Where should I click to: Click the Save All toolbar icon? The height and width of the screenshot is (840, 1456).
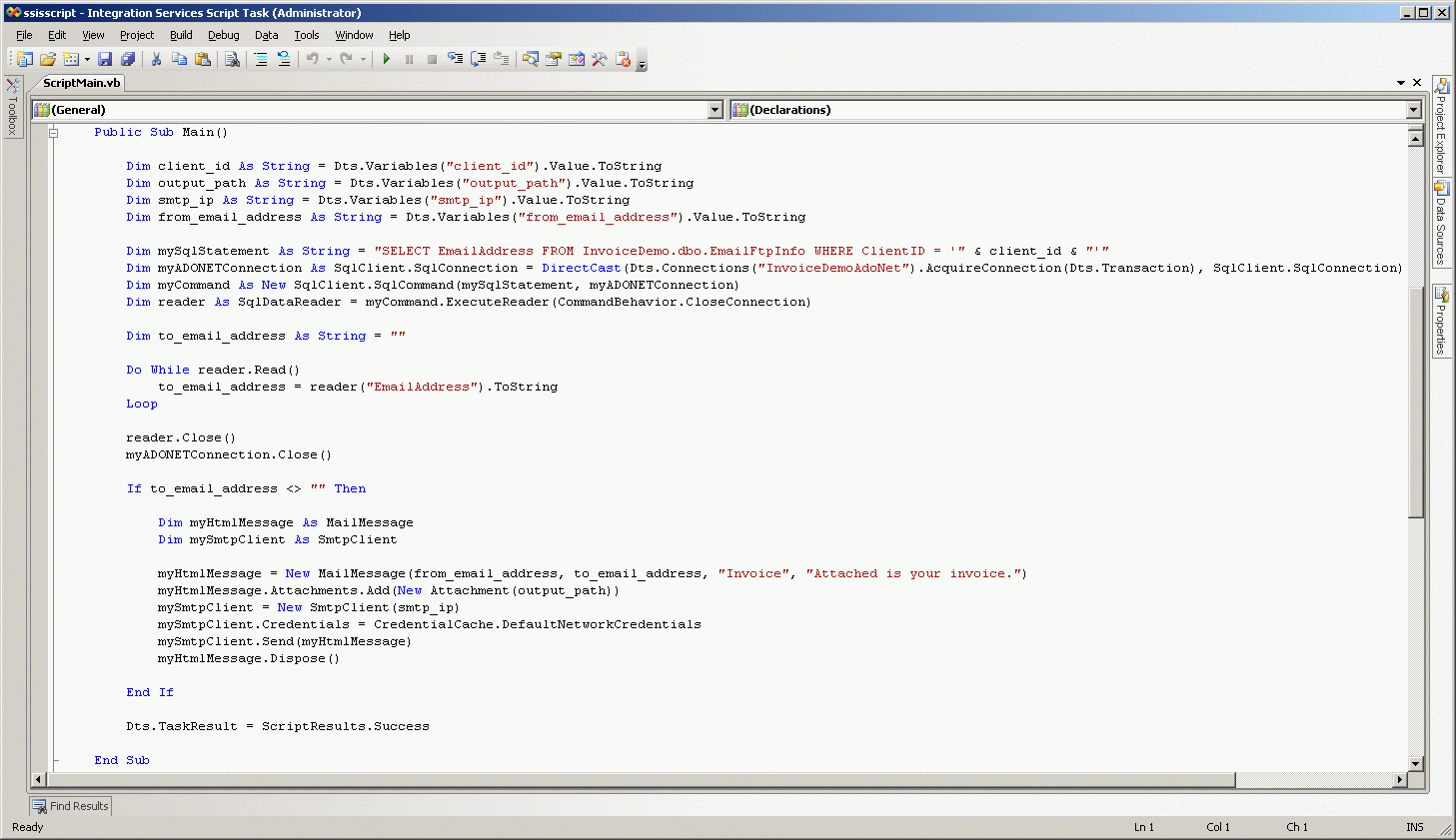[x=128, y=60]
